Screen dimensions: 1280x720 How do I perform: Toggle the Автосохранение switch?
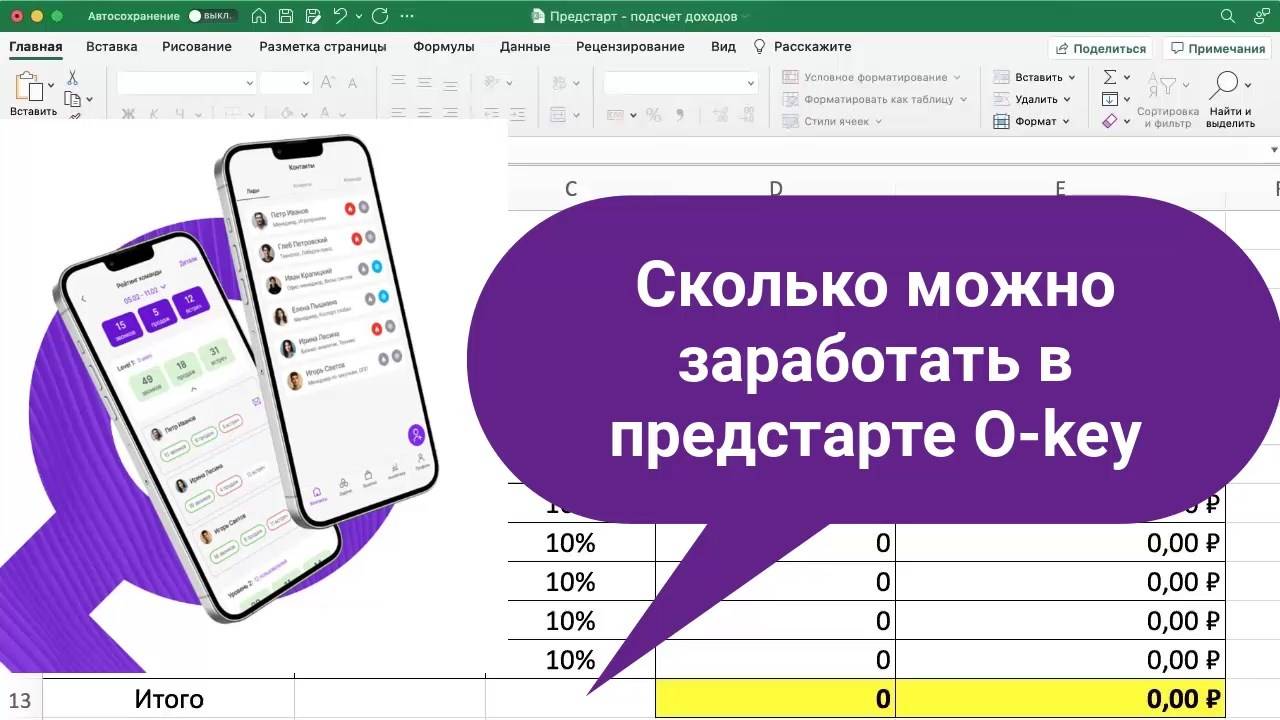tap(212, 16)
